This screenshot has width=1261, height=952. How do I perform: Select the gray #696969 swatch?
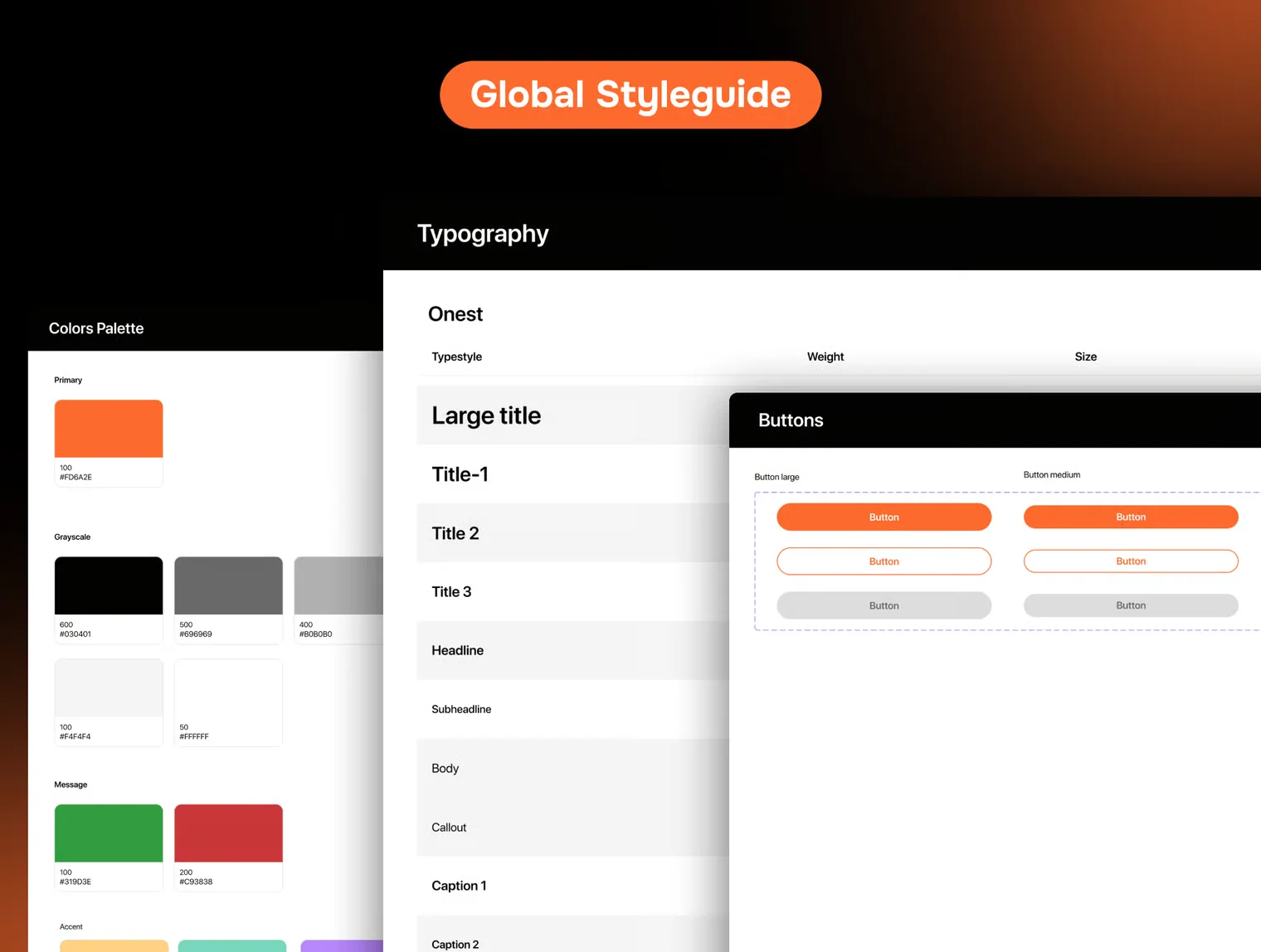(x=228, y=600)
